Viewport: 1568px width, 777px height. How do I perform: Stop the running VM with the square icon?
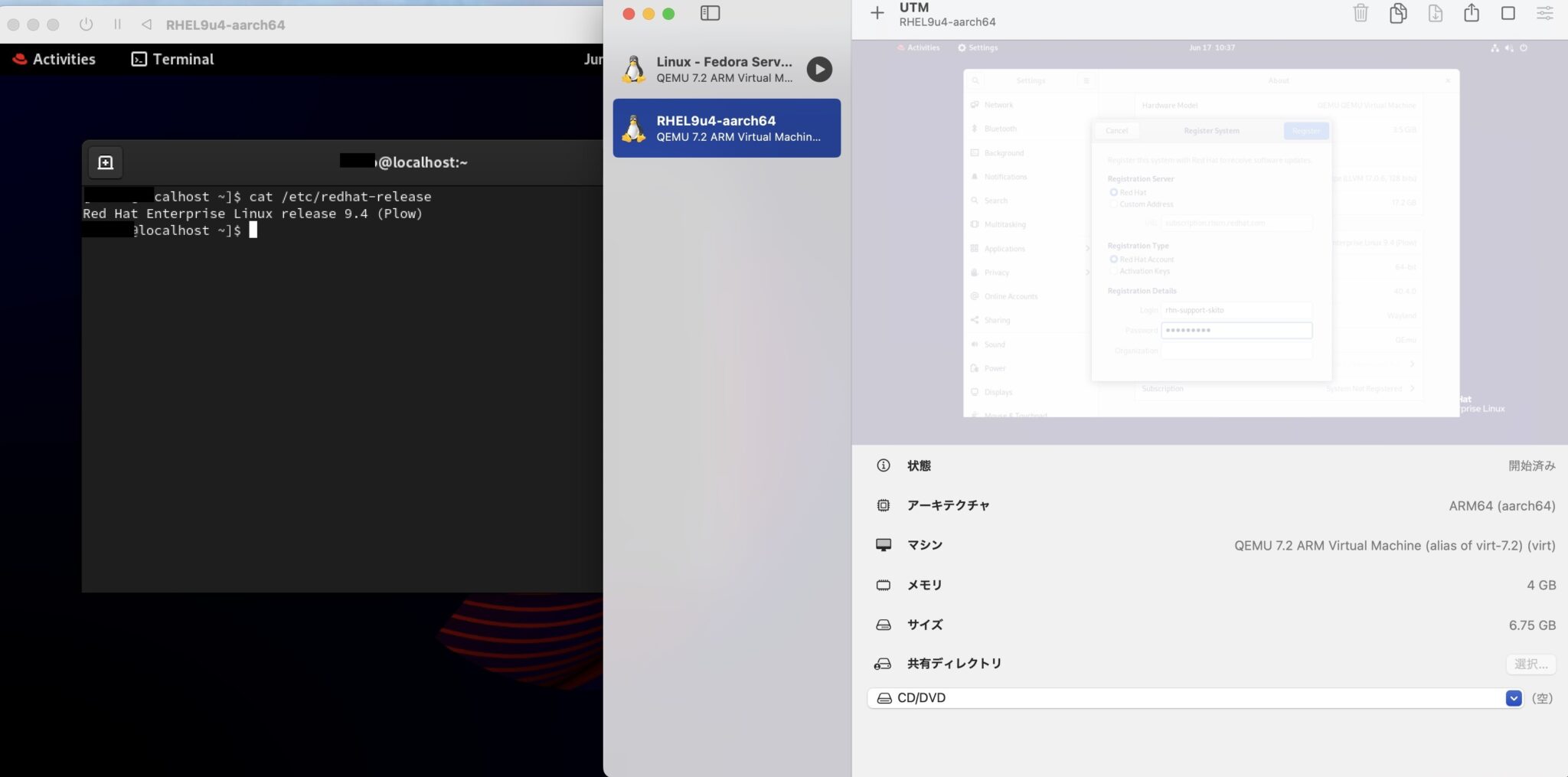coord(1508,13)
